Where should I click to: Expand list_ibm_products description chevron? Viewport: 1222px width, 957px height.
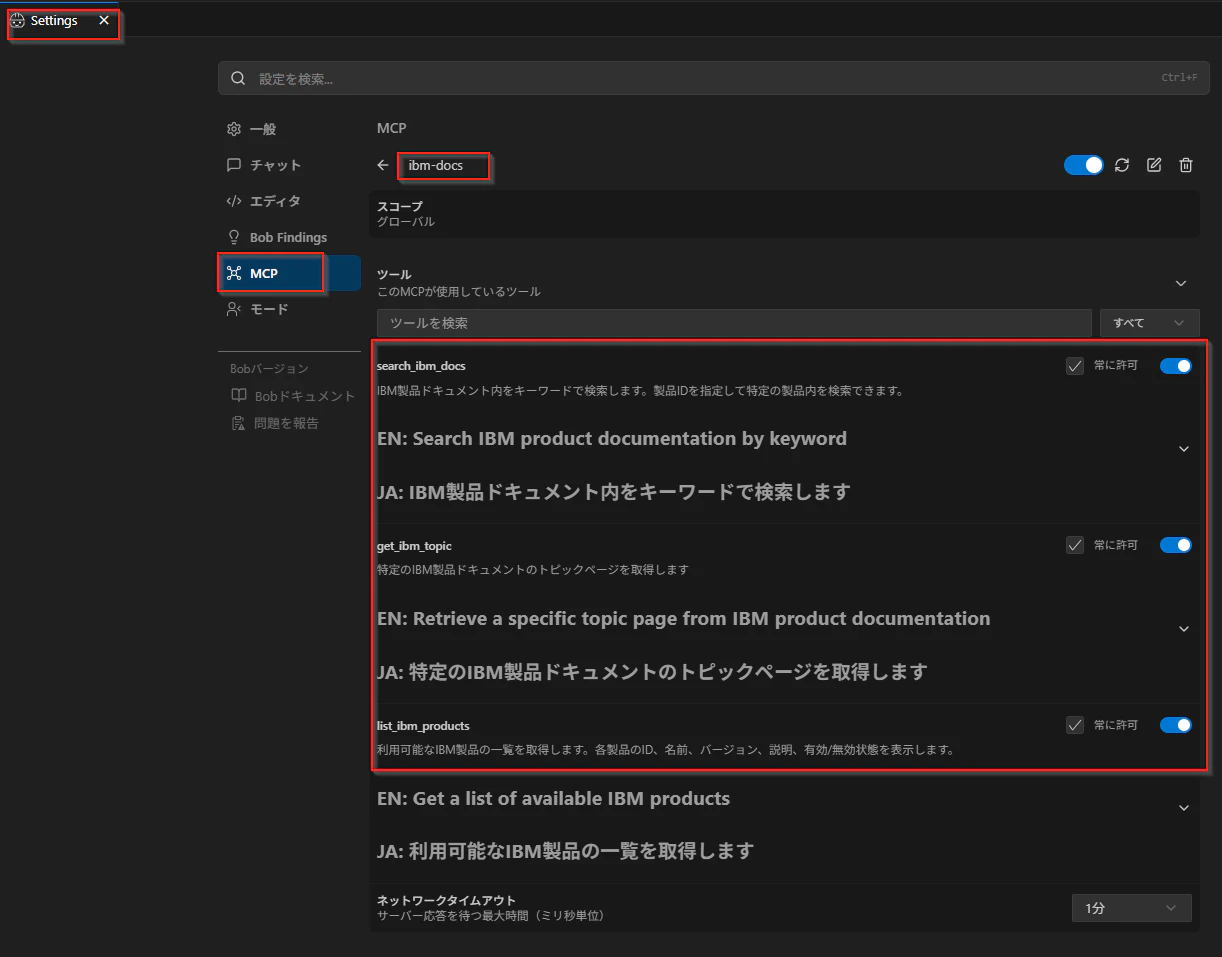(1184, 807)
